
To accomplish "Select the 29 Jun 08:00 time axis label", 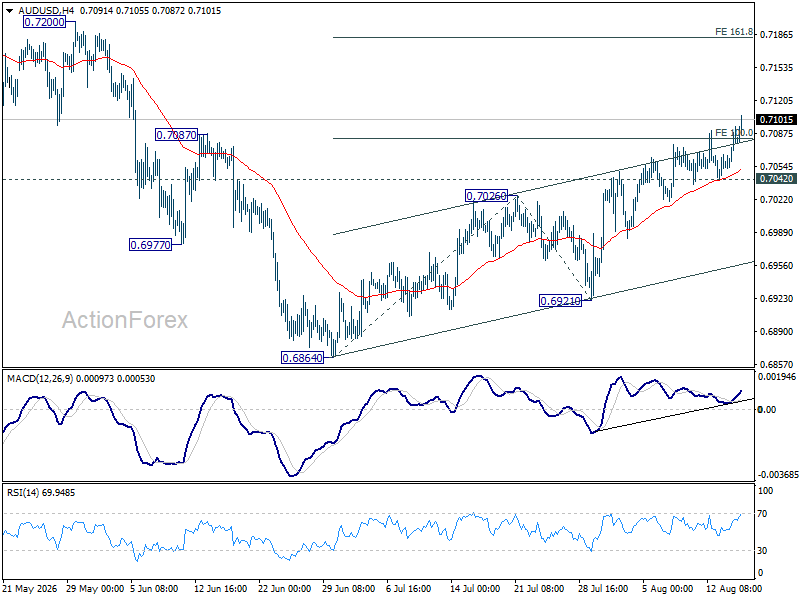I will 349,589.
